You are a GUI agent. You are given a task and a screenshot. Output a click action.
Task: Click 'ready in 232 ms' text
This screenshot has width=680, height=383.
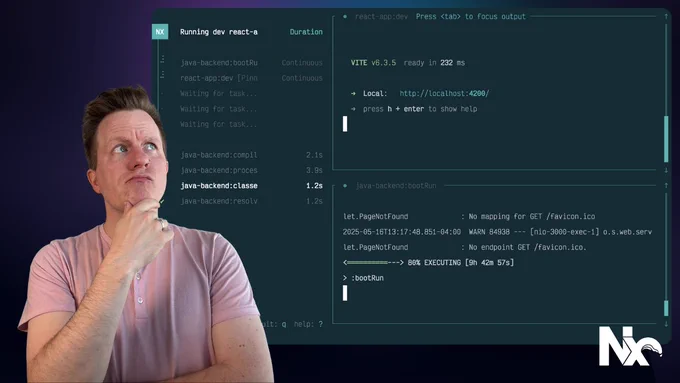pos(434,63)
